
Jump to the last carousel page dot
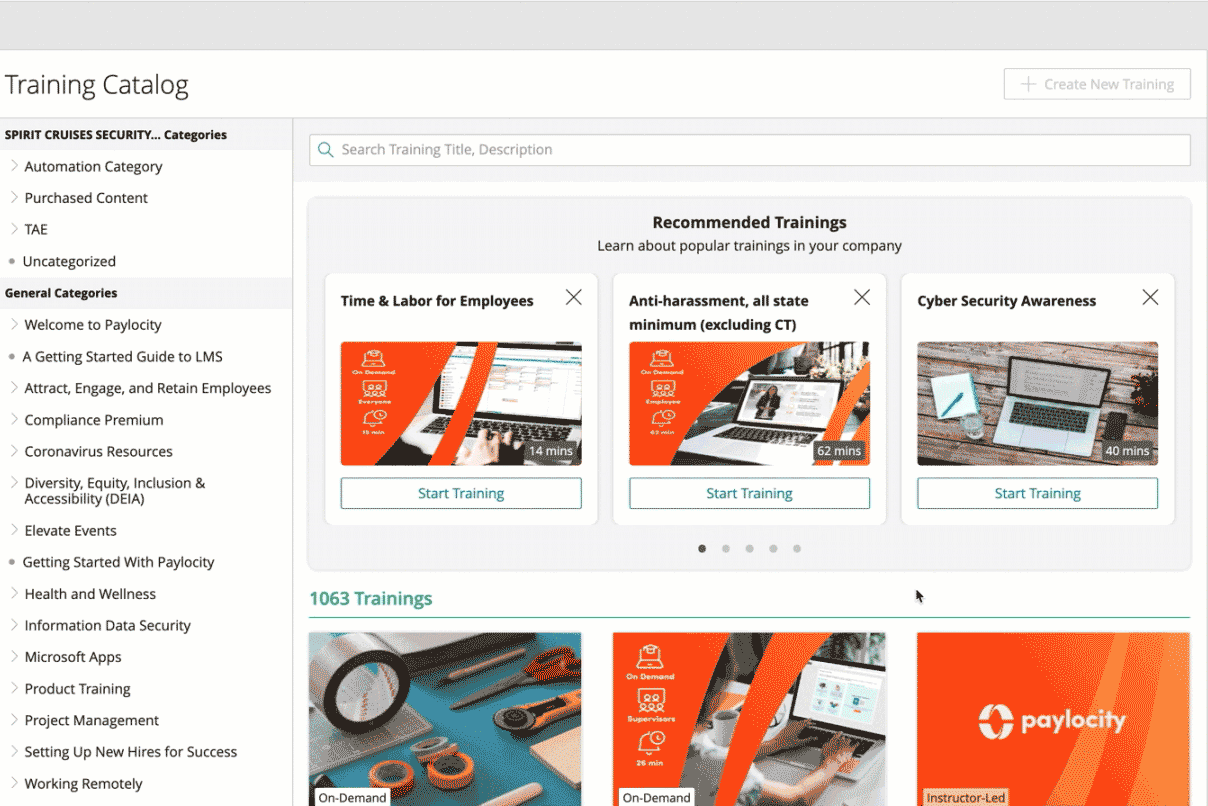point(797,548)
